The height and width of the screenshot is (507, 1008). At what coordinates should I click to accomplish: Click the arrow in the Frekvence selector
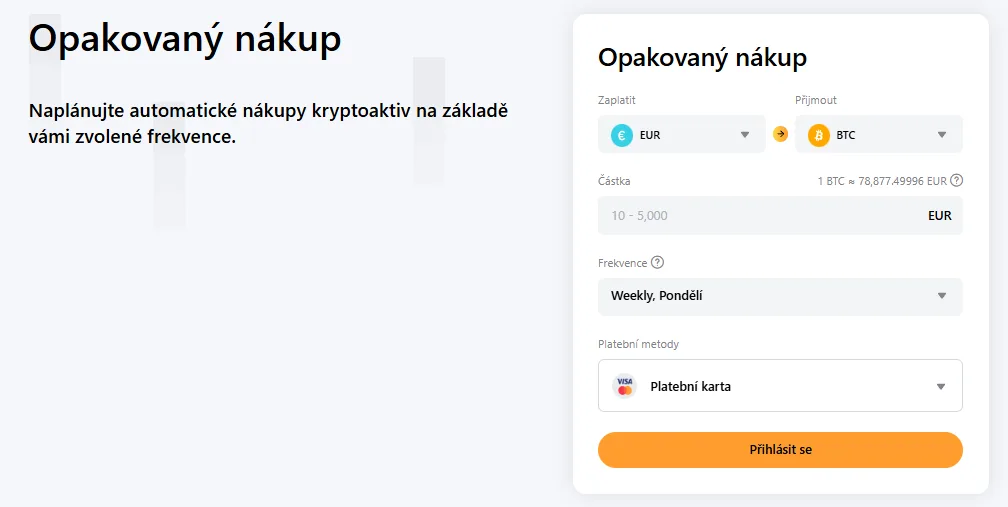click(942, 296)
